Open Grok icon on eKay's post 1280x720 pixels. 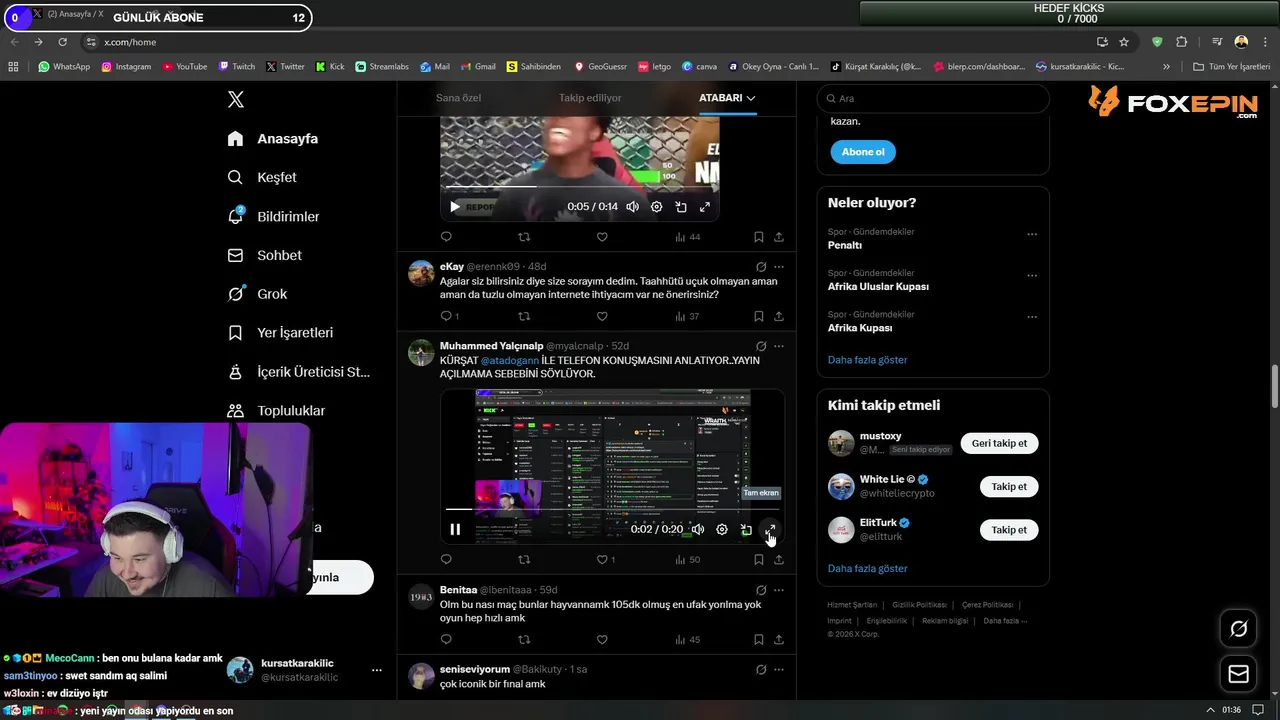point(761,267)
